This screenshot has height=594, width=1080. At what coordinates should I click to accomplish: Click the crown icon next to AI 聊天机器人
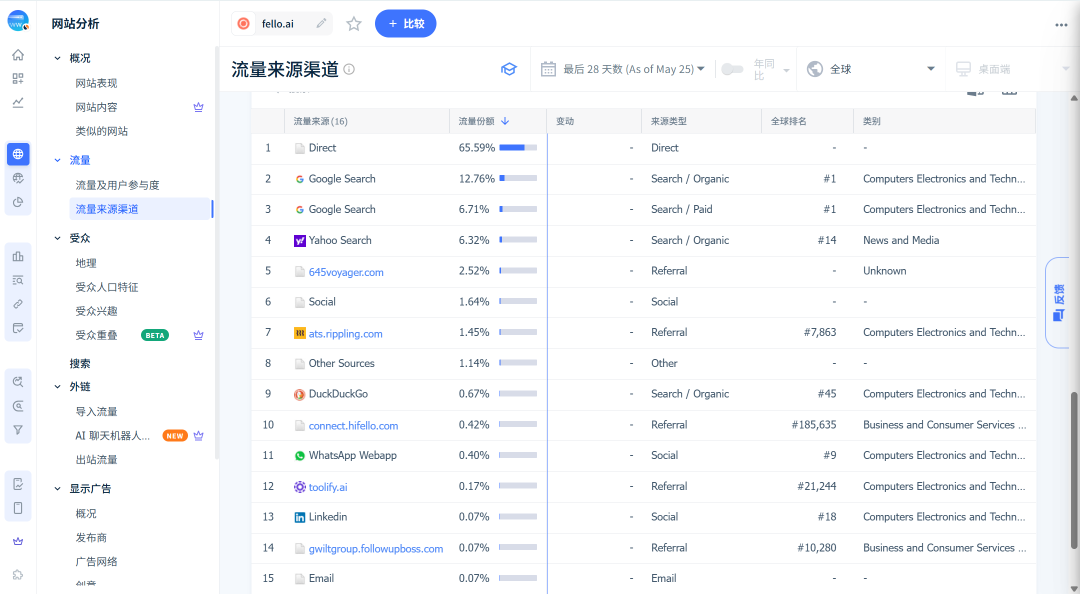coord(198,436)
